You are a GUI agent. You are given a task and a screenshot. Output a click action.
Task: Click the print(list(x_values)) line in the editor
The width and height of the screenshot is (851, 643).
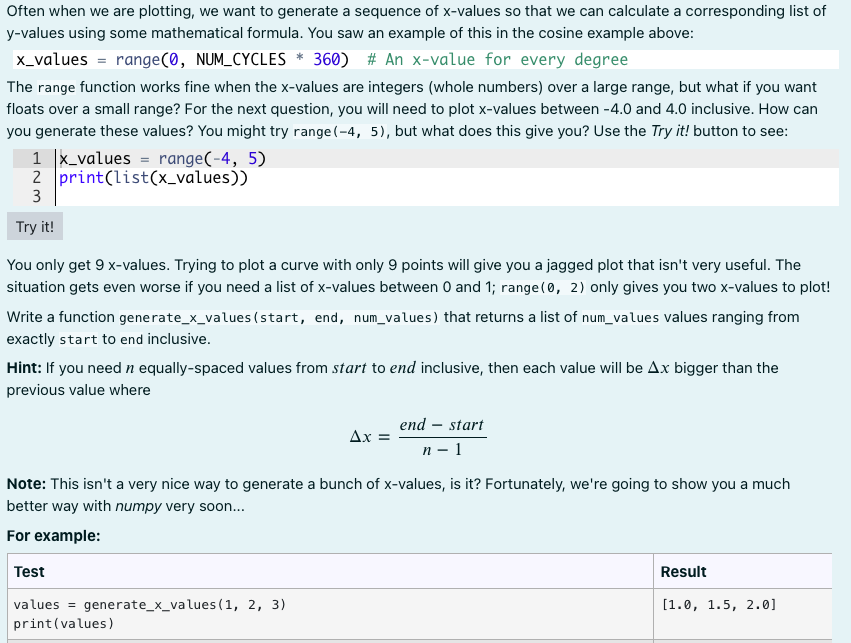(x=150, y=178)
